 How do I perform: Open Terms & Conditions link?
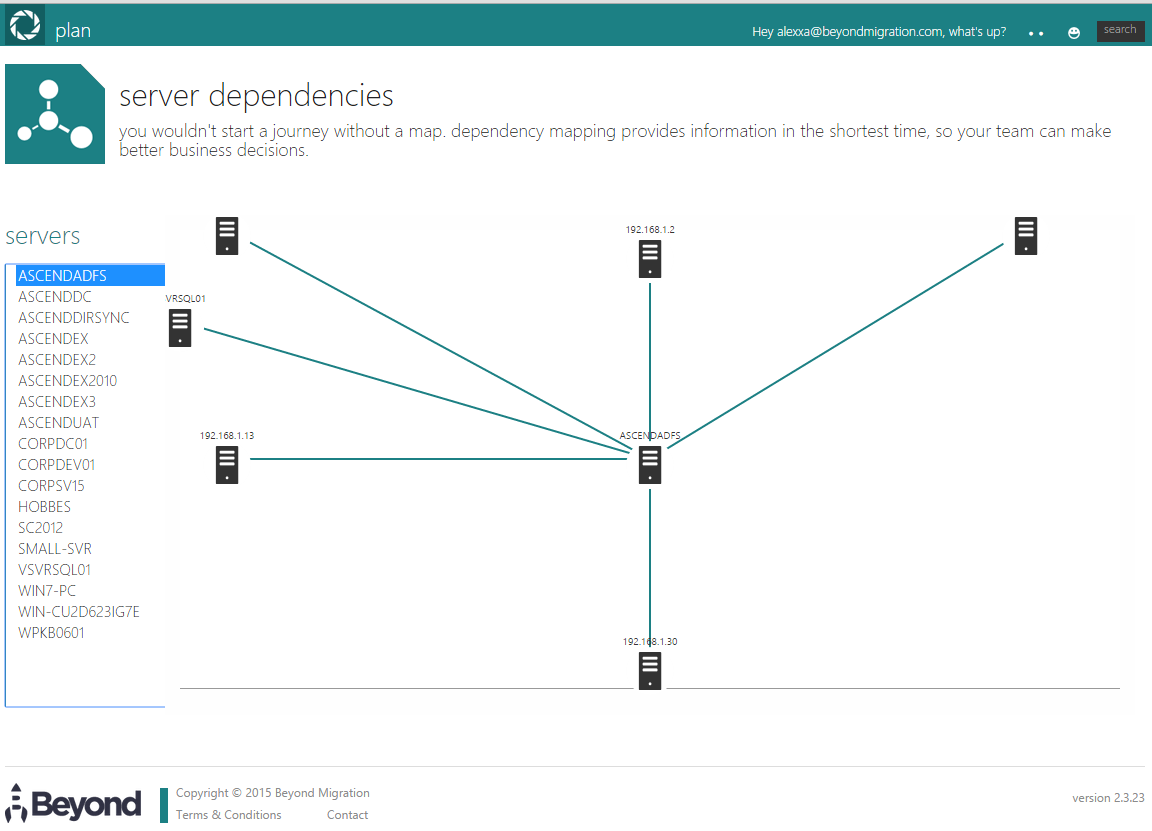(x=228, y=815)
